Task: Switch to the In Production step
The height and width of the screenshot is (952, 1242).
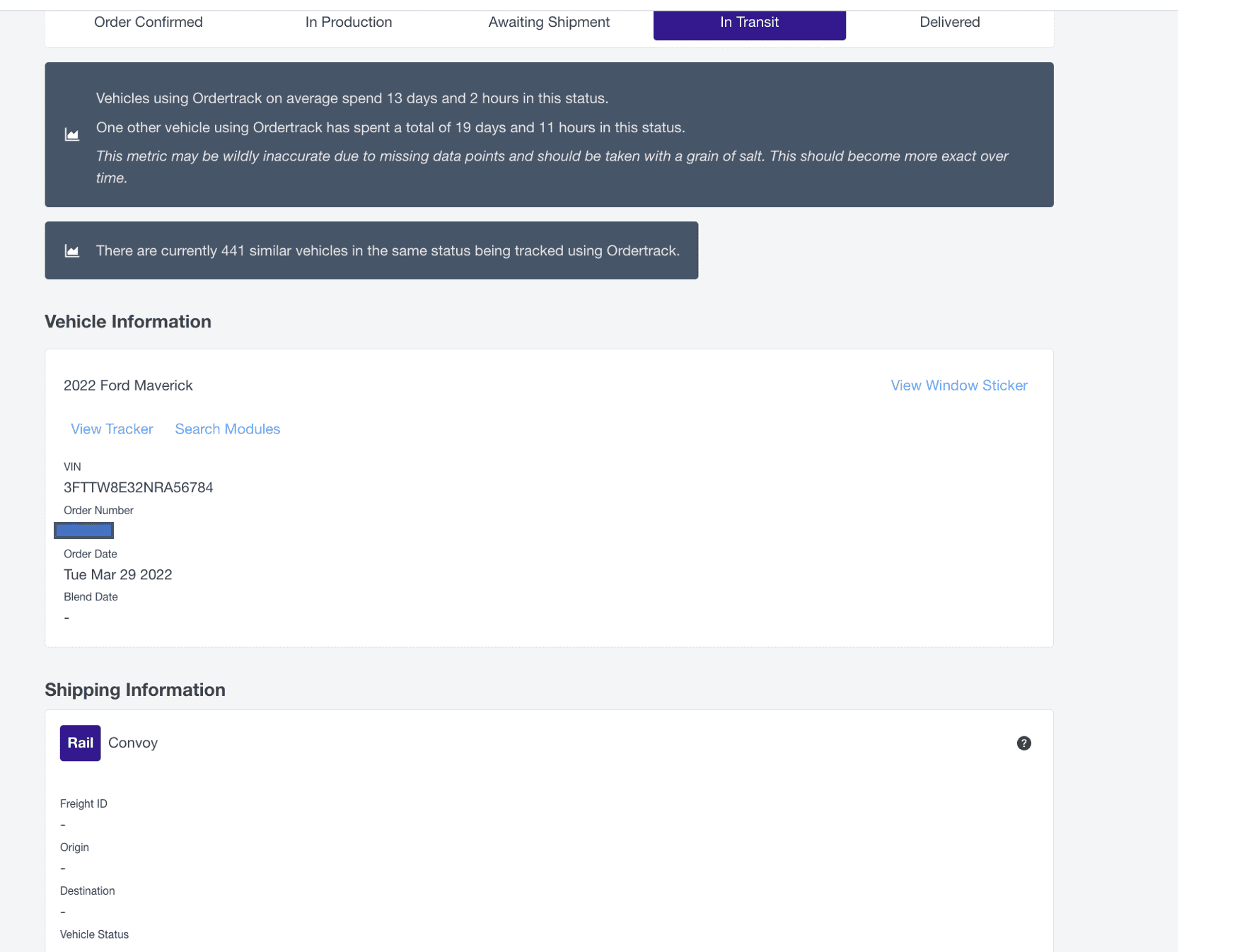Action: coord(349,22)
